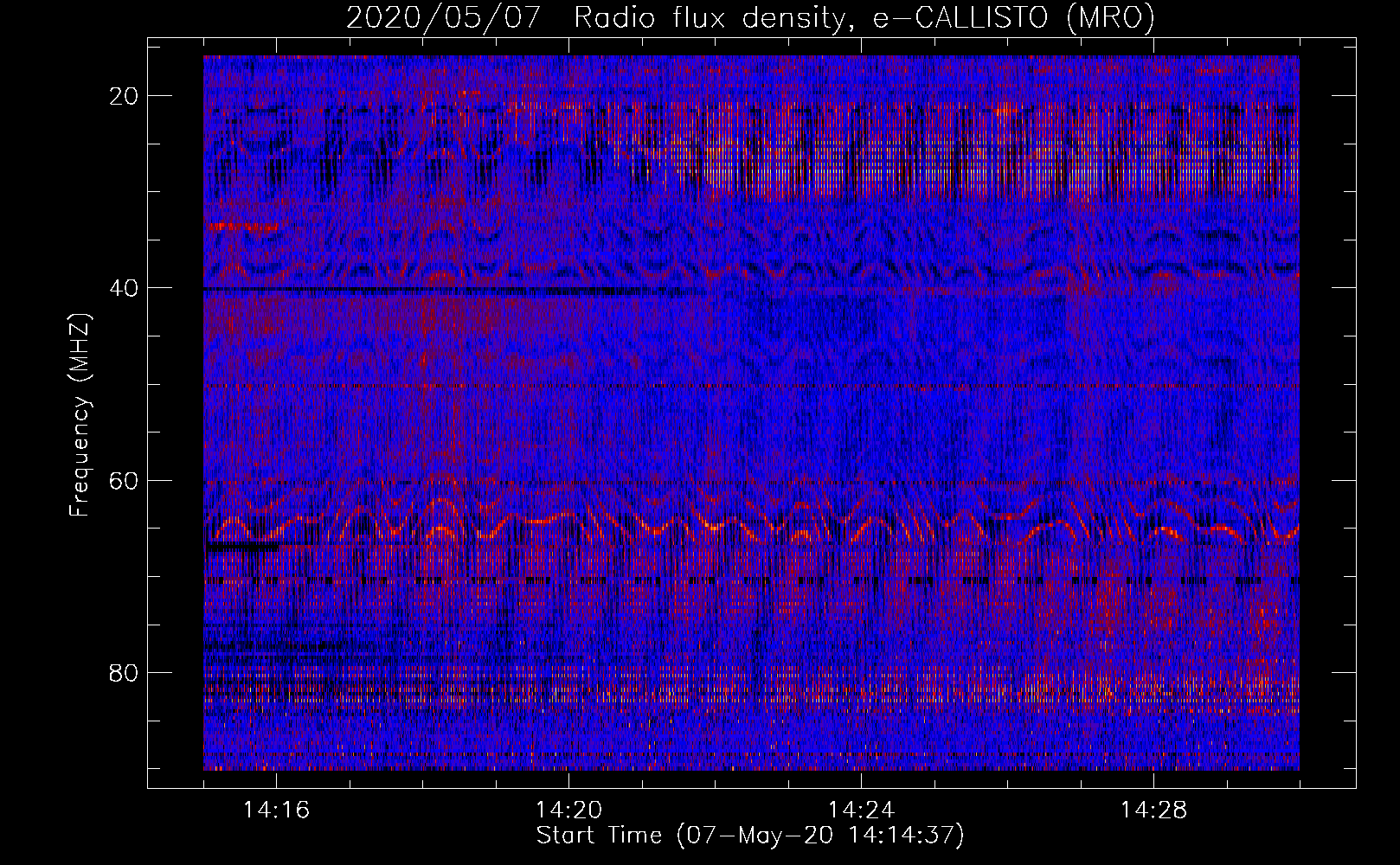Select the '14:28' time tick label
Viewport: 1400px width, 865px height.
tap(1154, 811)
